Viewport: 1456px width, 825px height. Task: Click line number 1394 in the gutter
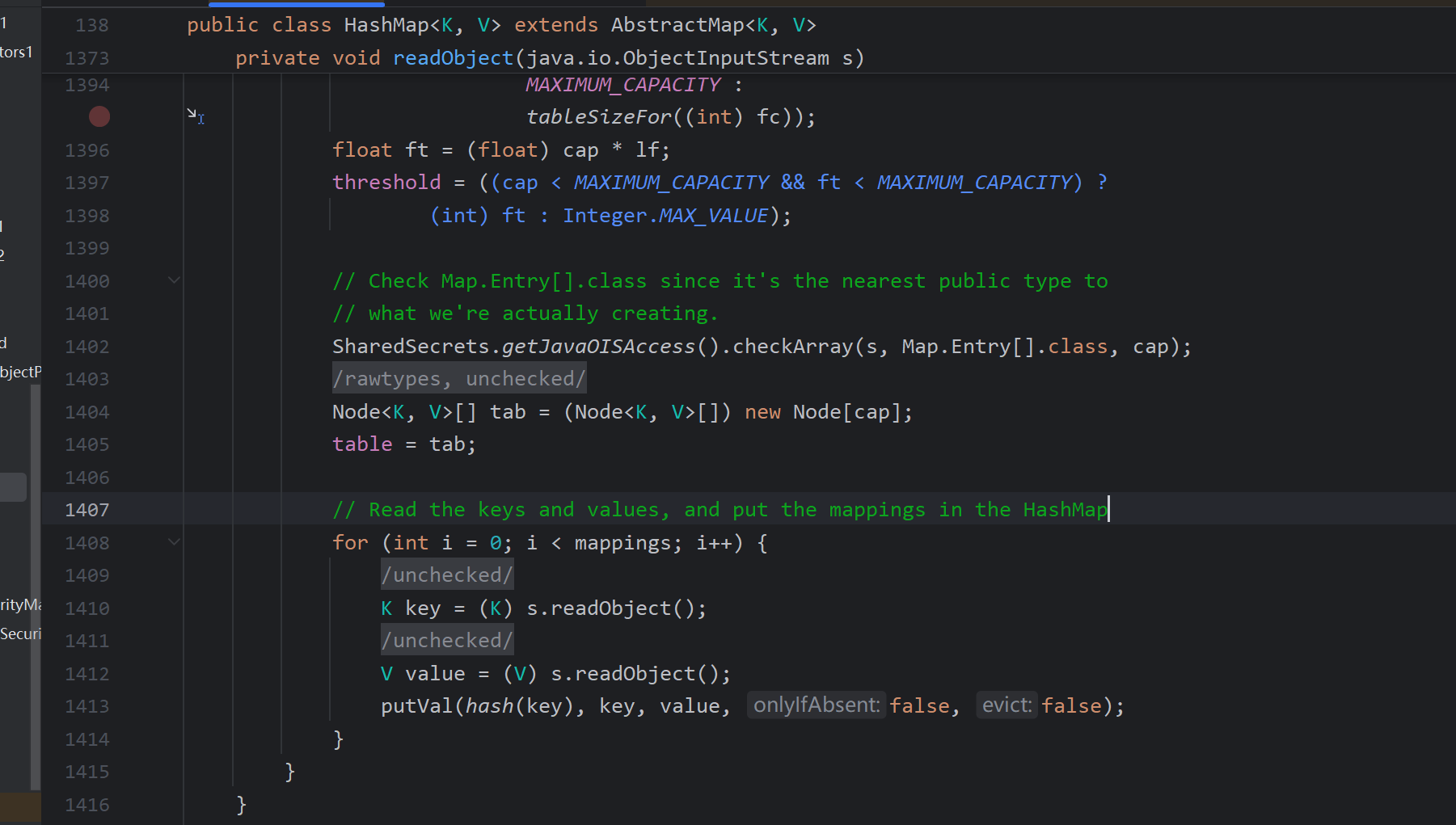coord(87,85)
